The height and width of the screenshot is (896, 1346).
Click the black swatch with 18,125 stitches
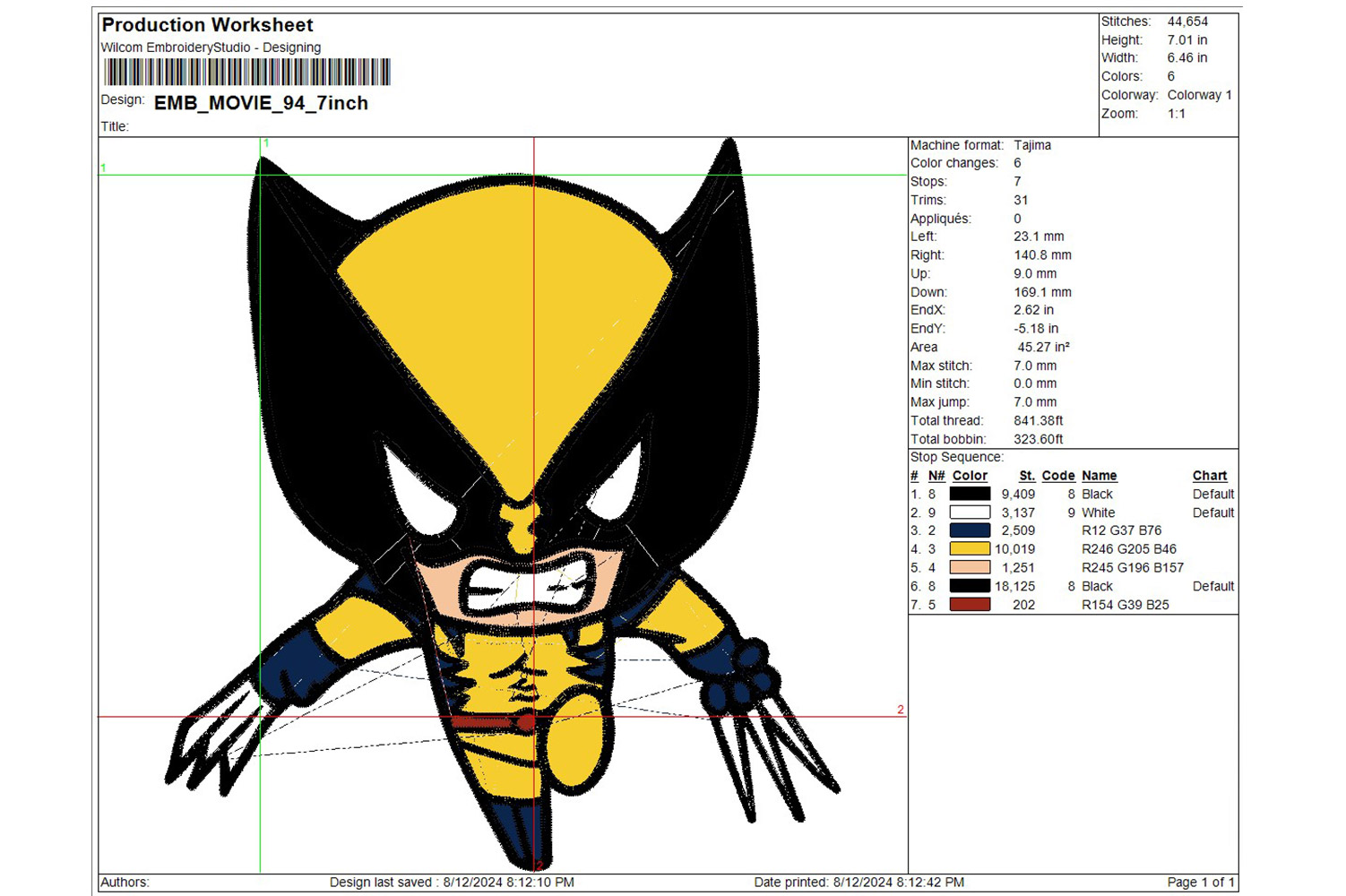[970, 586]
